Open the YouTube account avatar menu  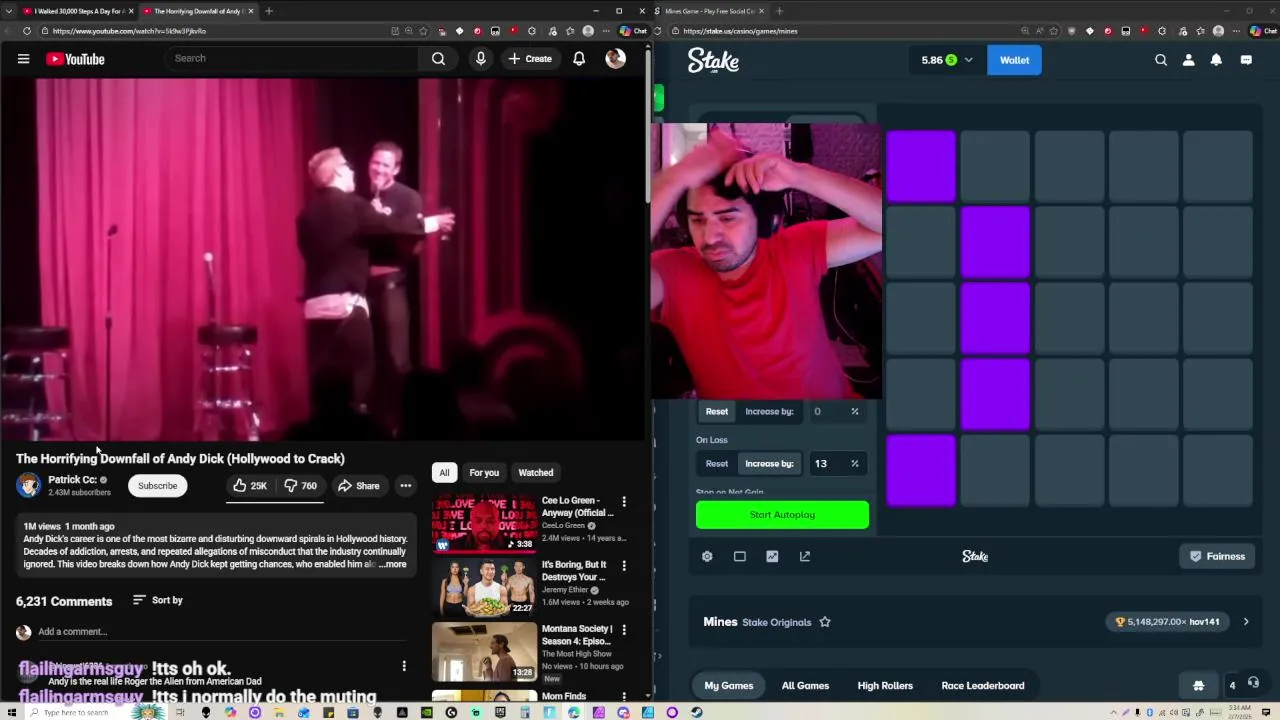616,59
